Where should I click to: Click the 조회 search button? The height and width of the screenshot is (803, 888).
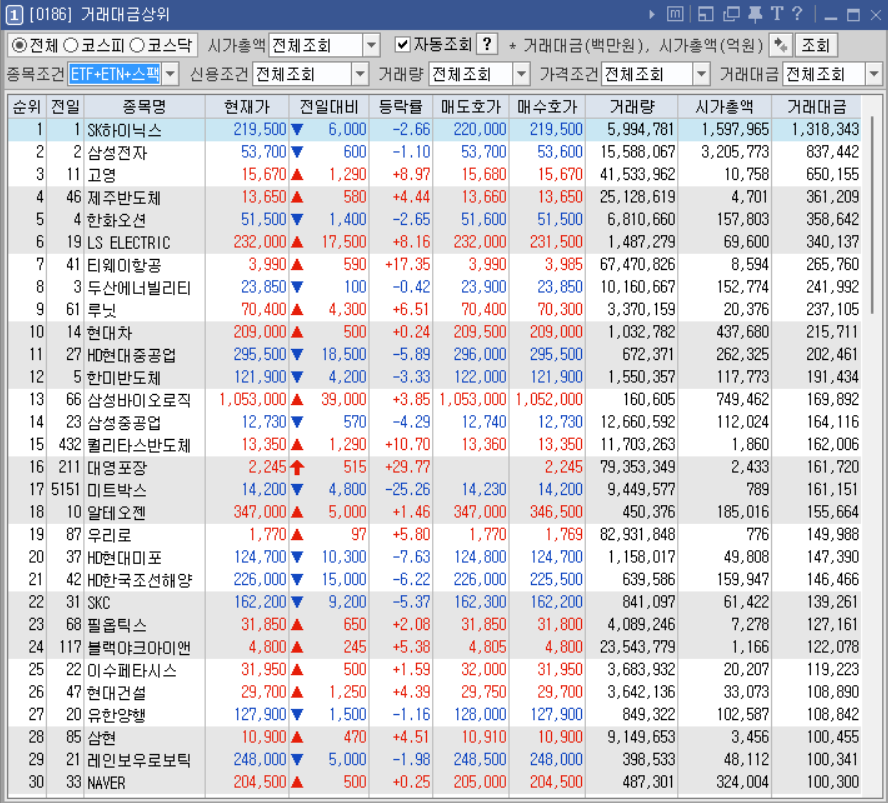[x=816, y=45]
